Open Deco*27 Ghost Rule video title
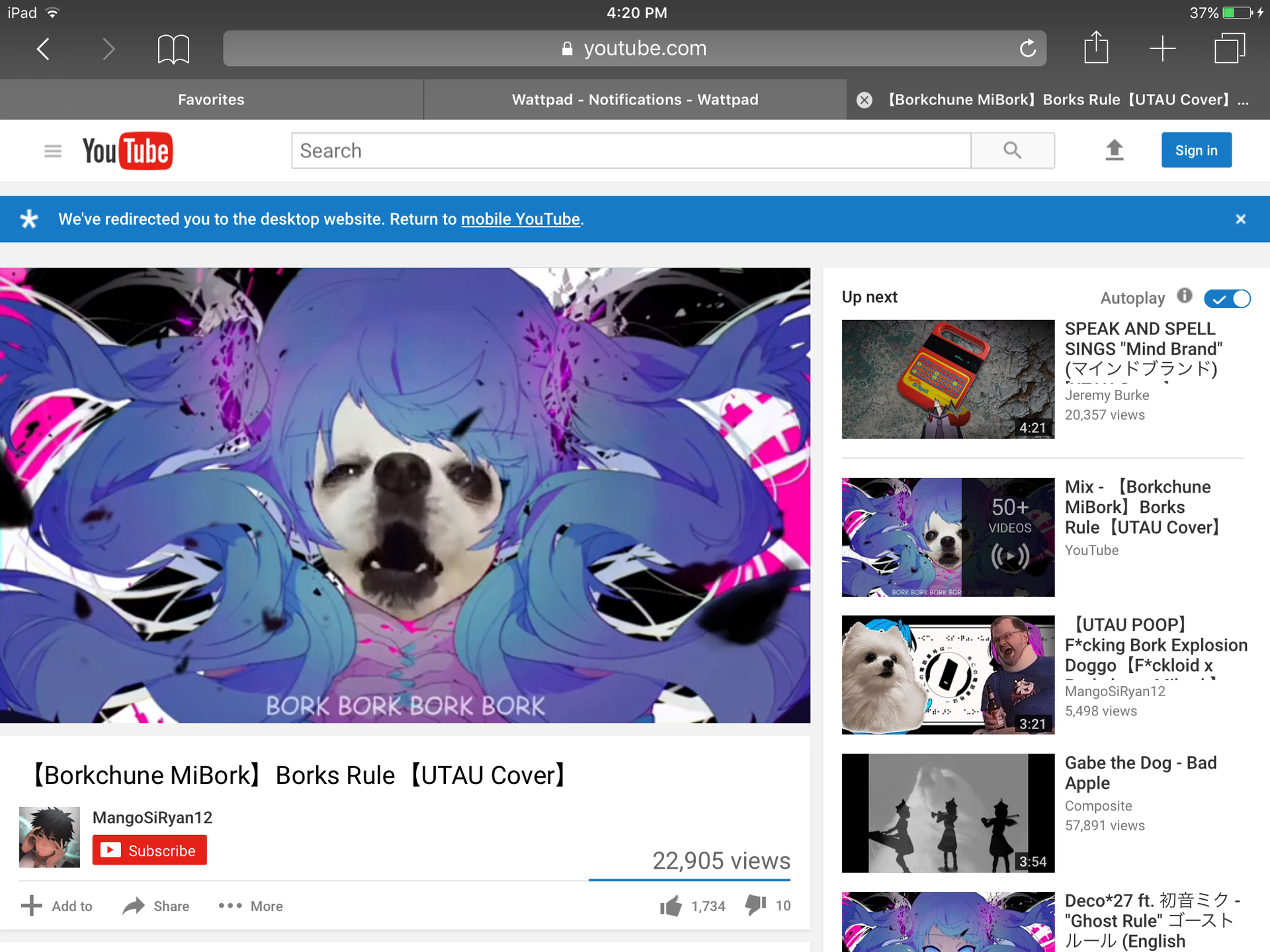This screenshot has width=1270, height=952. pos(1152,921)
